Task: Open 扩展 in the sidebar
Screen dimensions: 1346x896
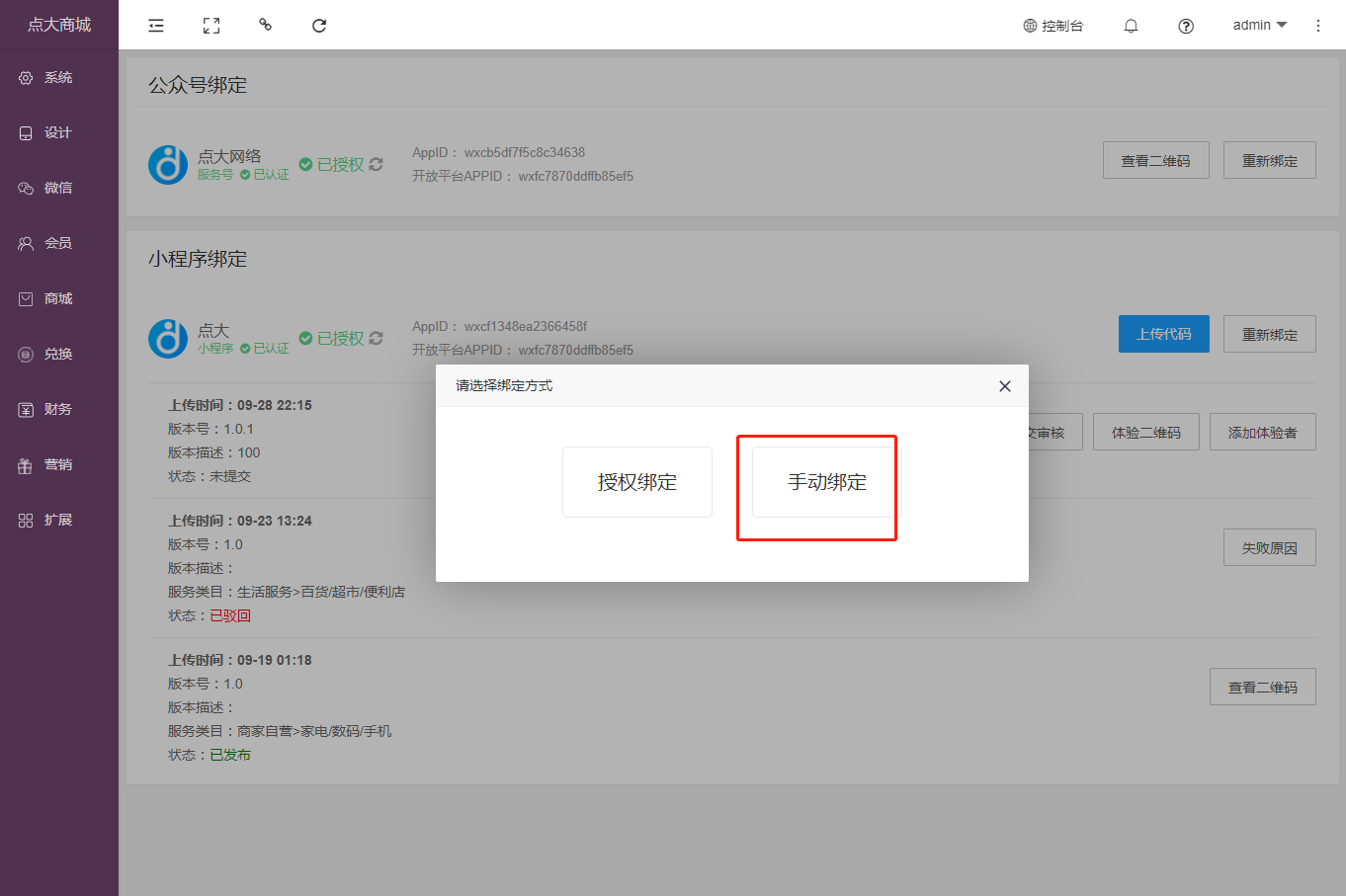Action: [x=59, y=520]
